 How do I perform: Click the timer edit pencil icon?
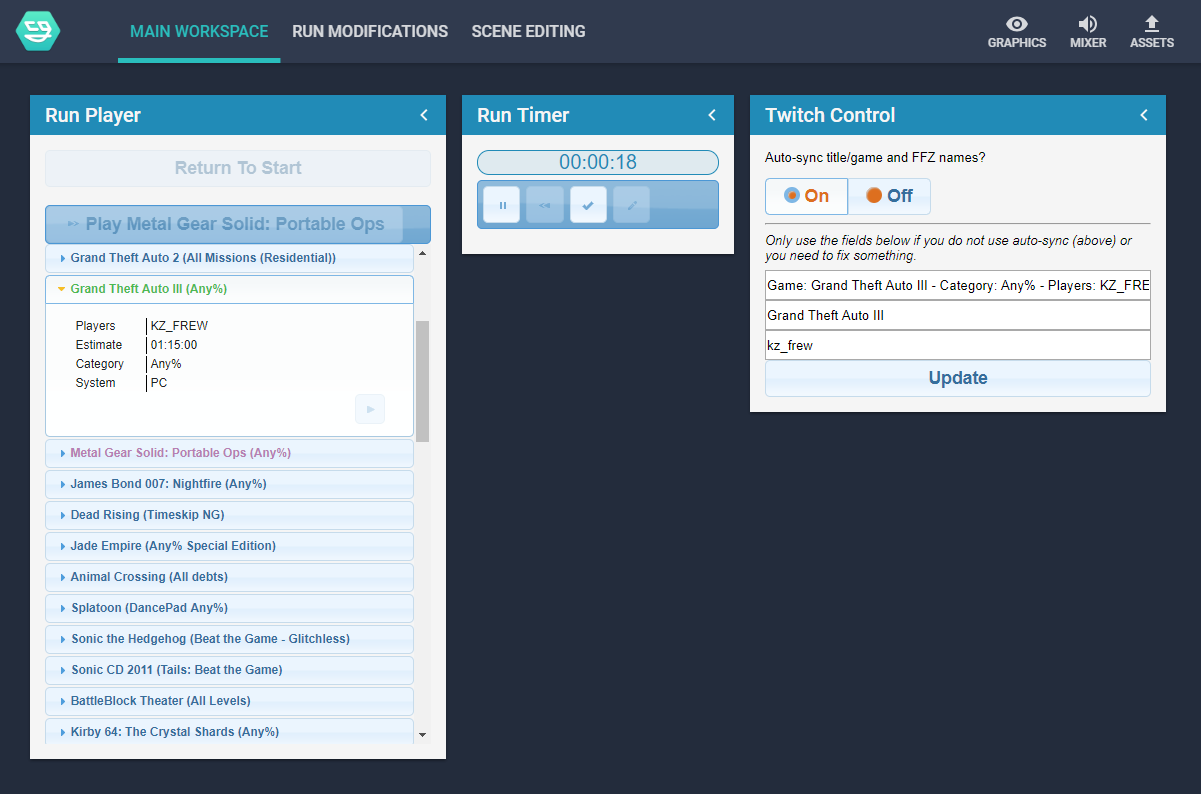tap(631, 205)
